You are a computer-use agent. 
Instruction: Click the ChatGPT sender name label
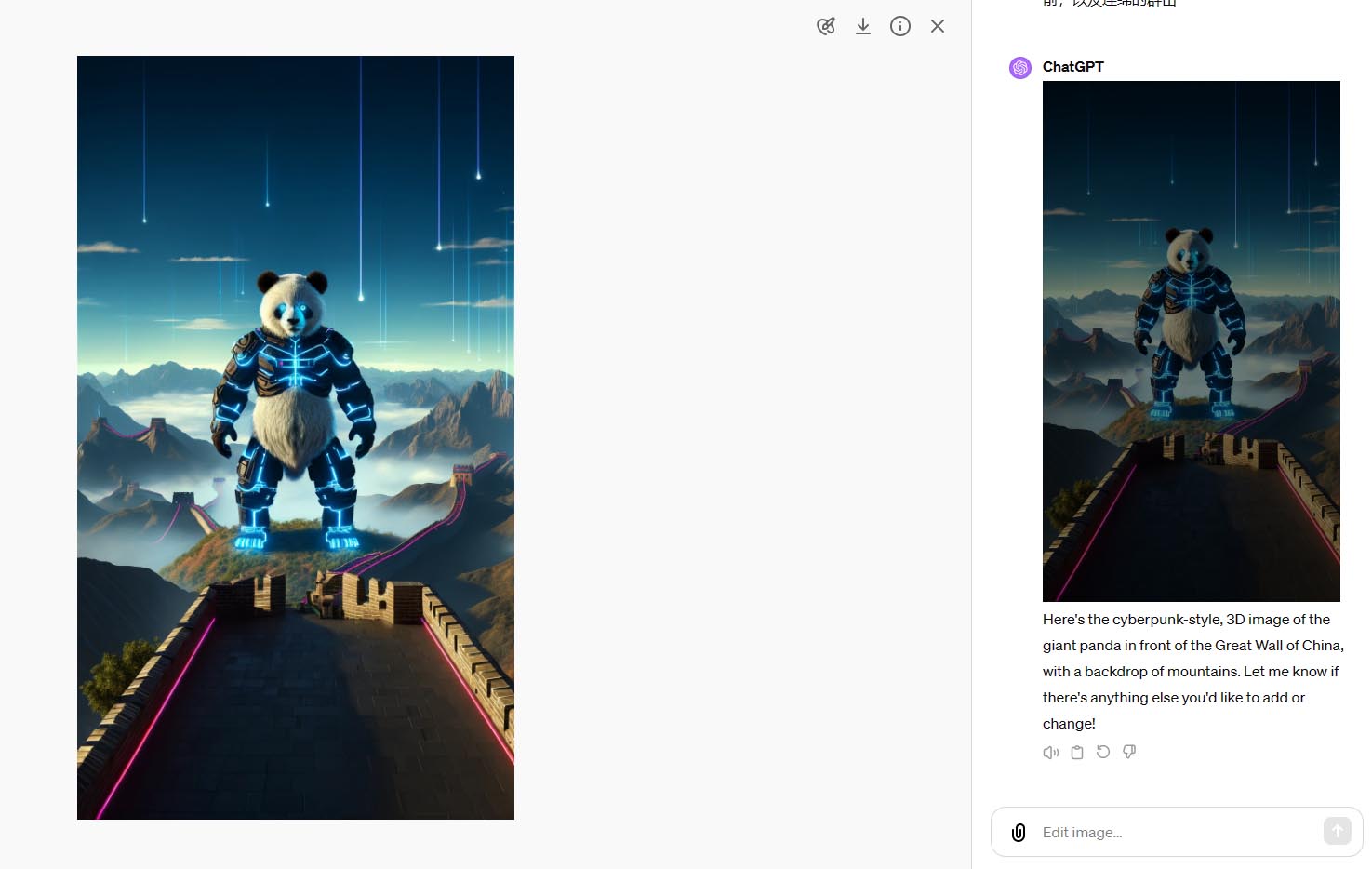point(1072,67)
